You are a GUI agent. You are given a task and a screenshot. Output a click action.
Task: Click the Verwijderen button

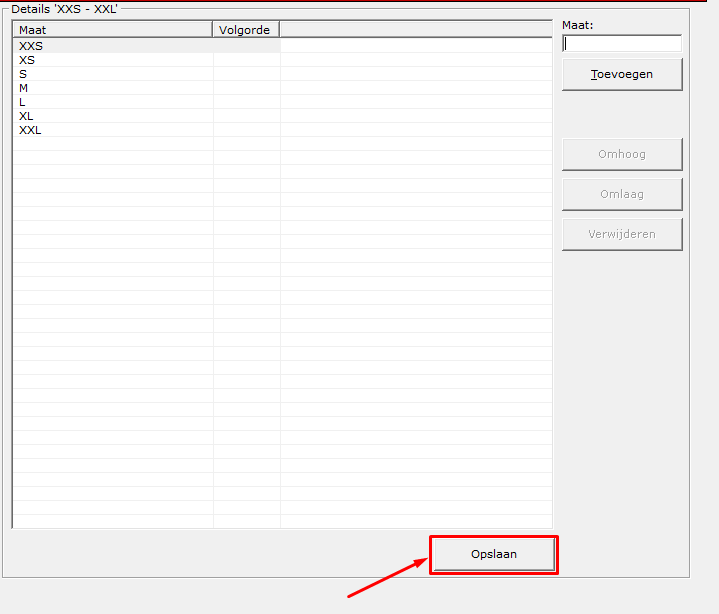point(622,234)
